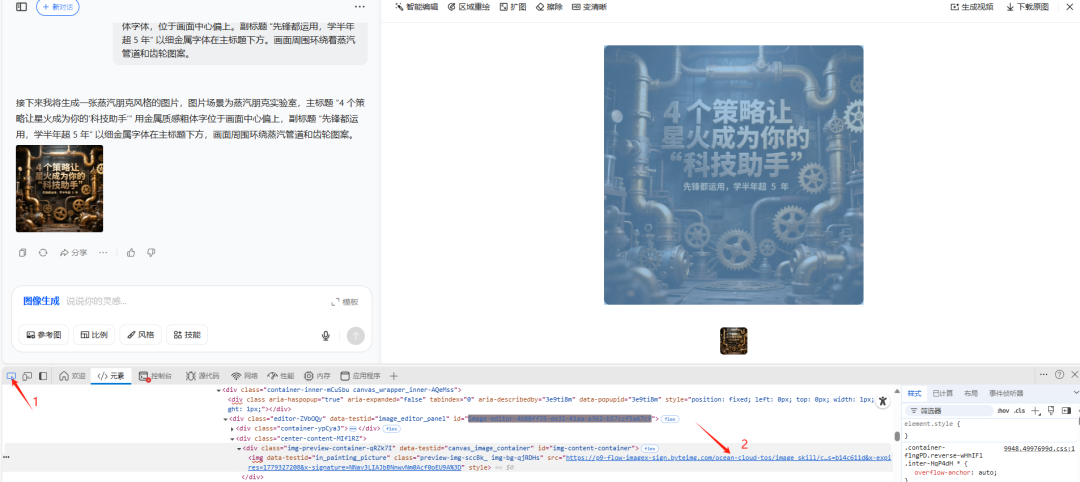Copy the assistant response

pyautogui.click(x=23, y=253)
